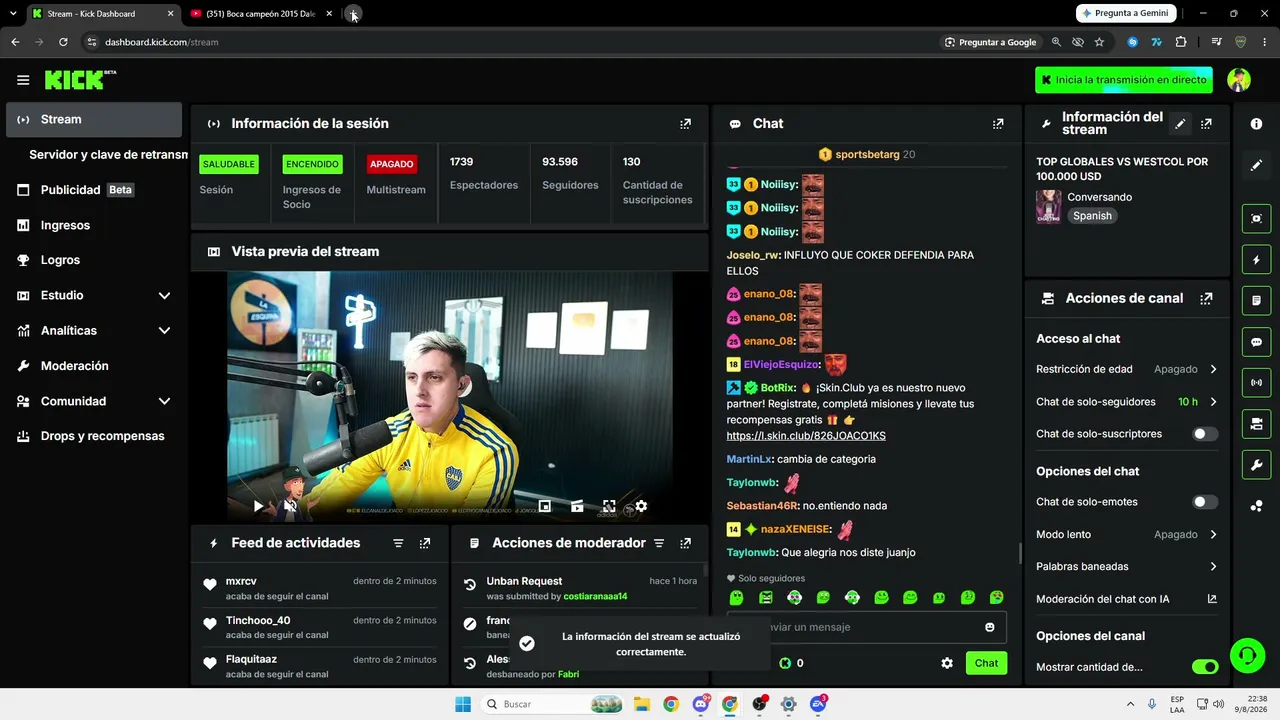The image size is (1280, 720).
Task: Open Drops y recompensas in sidebar
Action: pos(94,436)
